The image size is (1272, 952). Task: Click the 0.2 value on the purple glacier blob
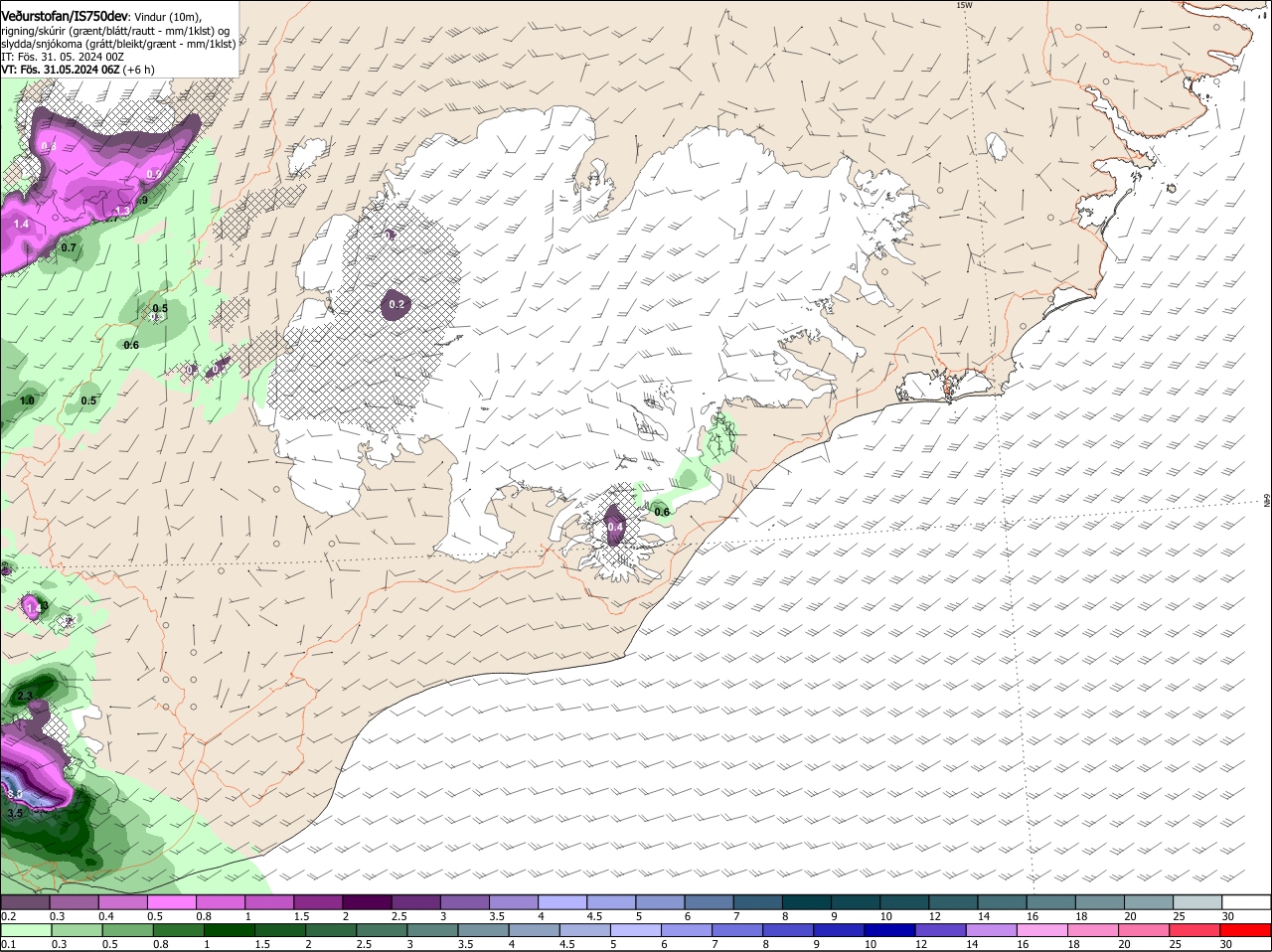pyautogui.click(x=397, y=304)
